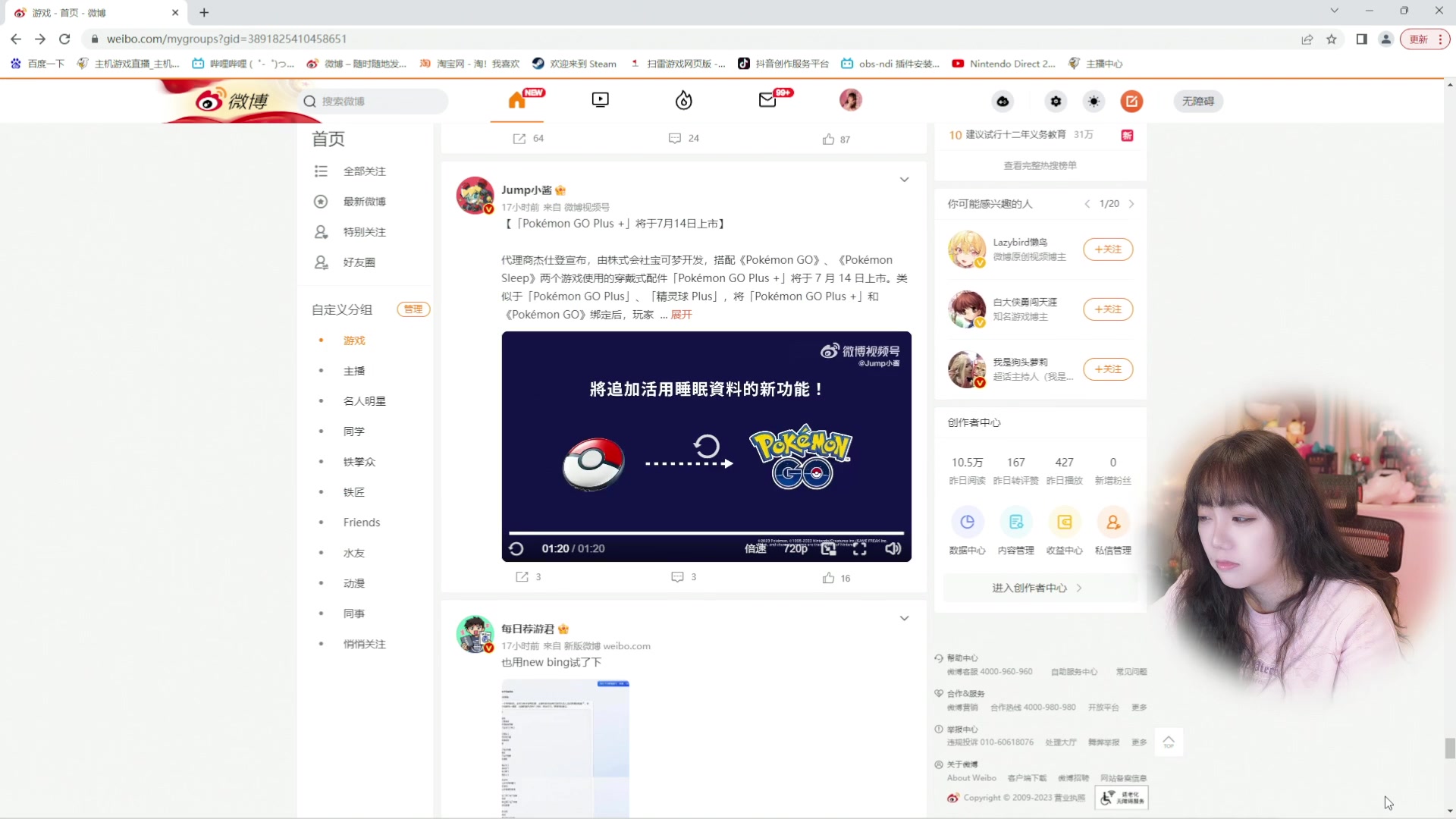This screenshot has height=819, width=1456.
Task: Select the 动漫 custom group
Action: (354, 583)
